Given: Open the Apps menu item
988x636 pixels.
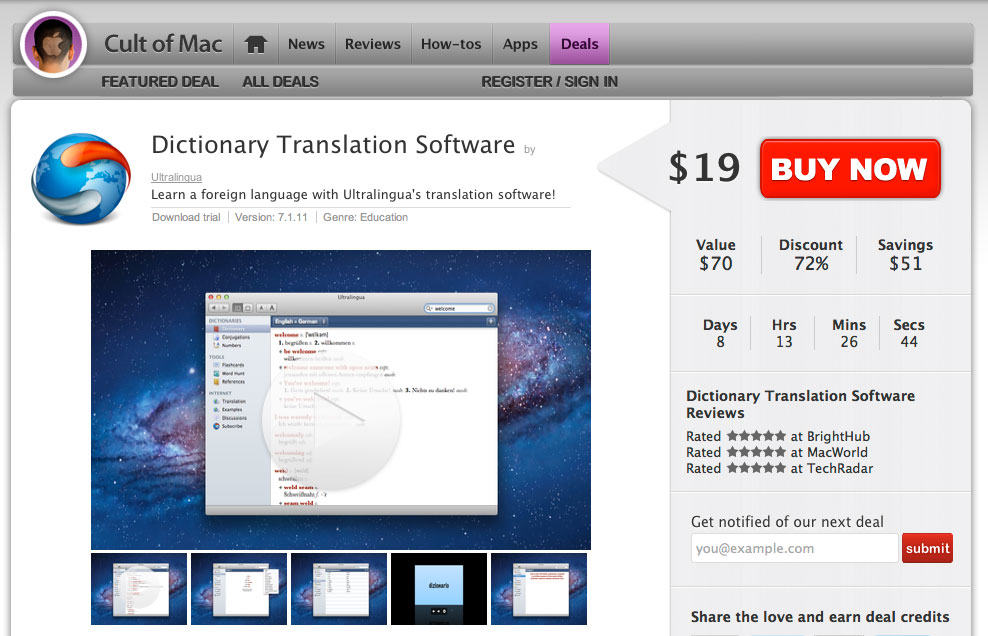Looking at the screenshot, I should (520, 44).
